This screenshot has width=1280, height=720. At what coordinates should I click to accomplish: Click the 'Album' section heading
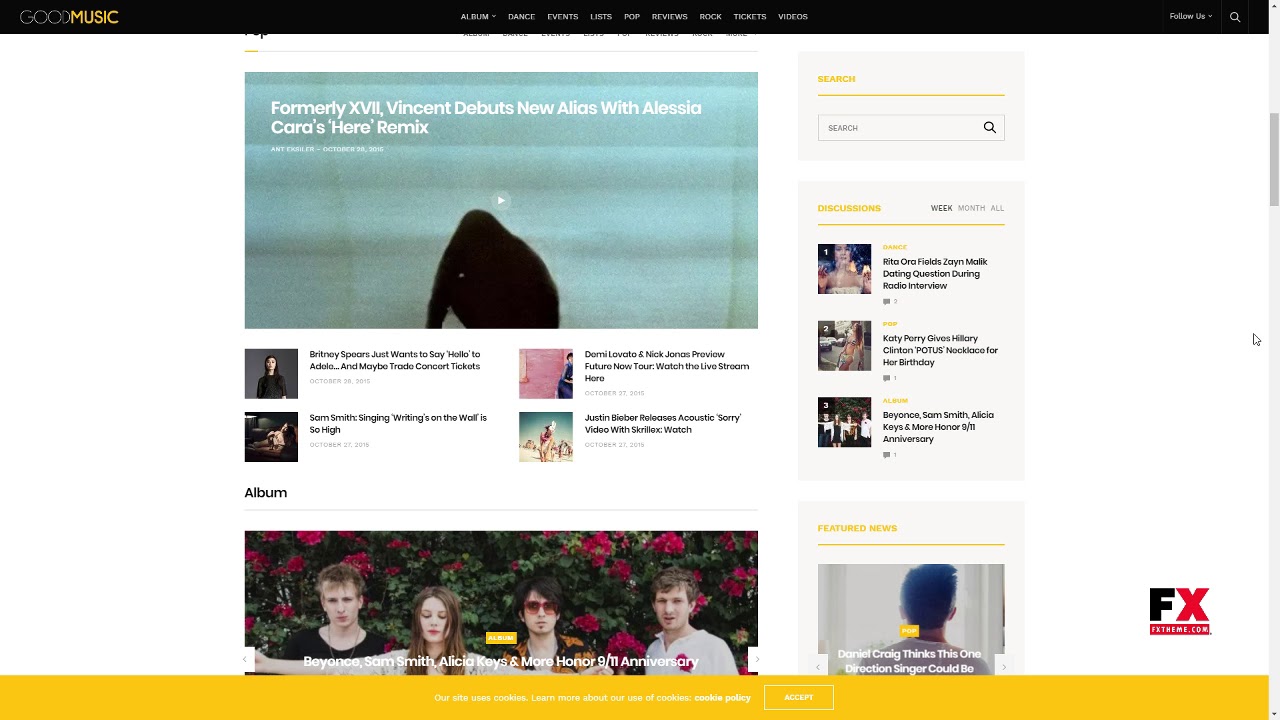point(266,493)
